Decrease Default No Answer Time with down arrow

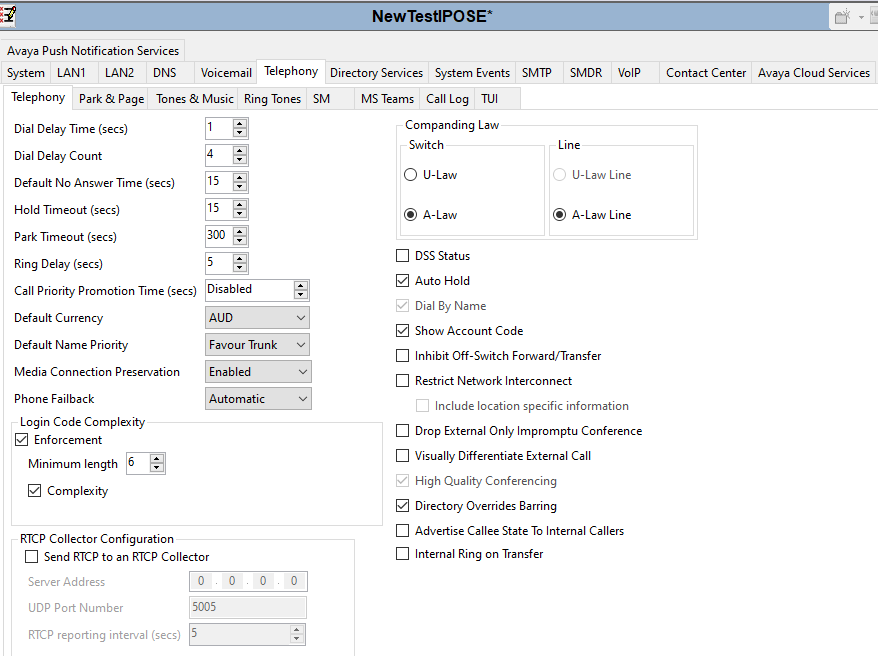coord(240,186)
